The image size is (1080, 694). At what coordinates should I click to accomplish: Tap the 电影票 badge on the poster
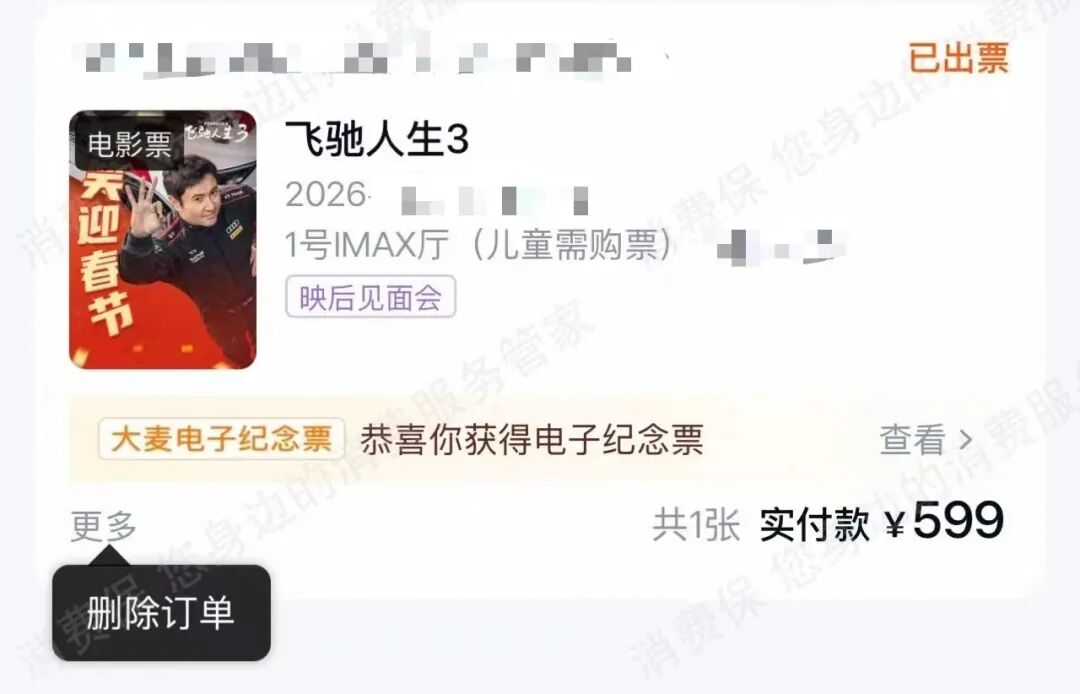pyautogui.click(x=129, y=145)
